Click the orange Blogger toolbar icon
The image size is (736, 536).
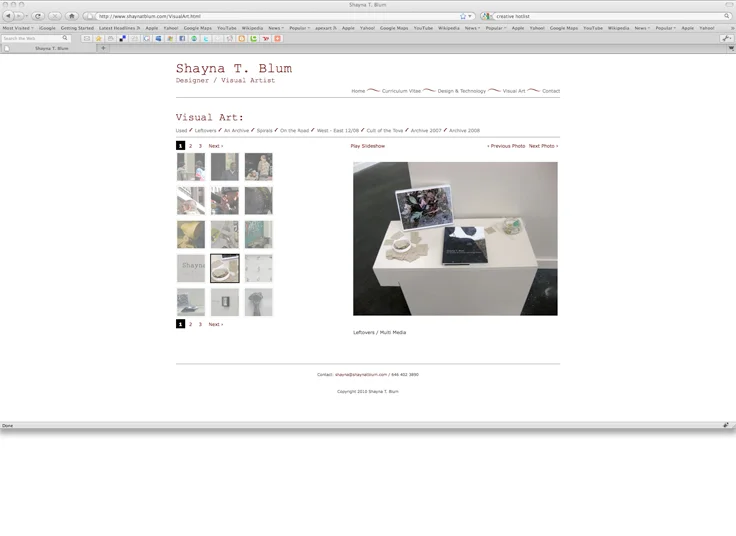pos(242,38)
